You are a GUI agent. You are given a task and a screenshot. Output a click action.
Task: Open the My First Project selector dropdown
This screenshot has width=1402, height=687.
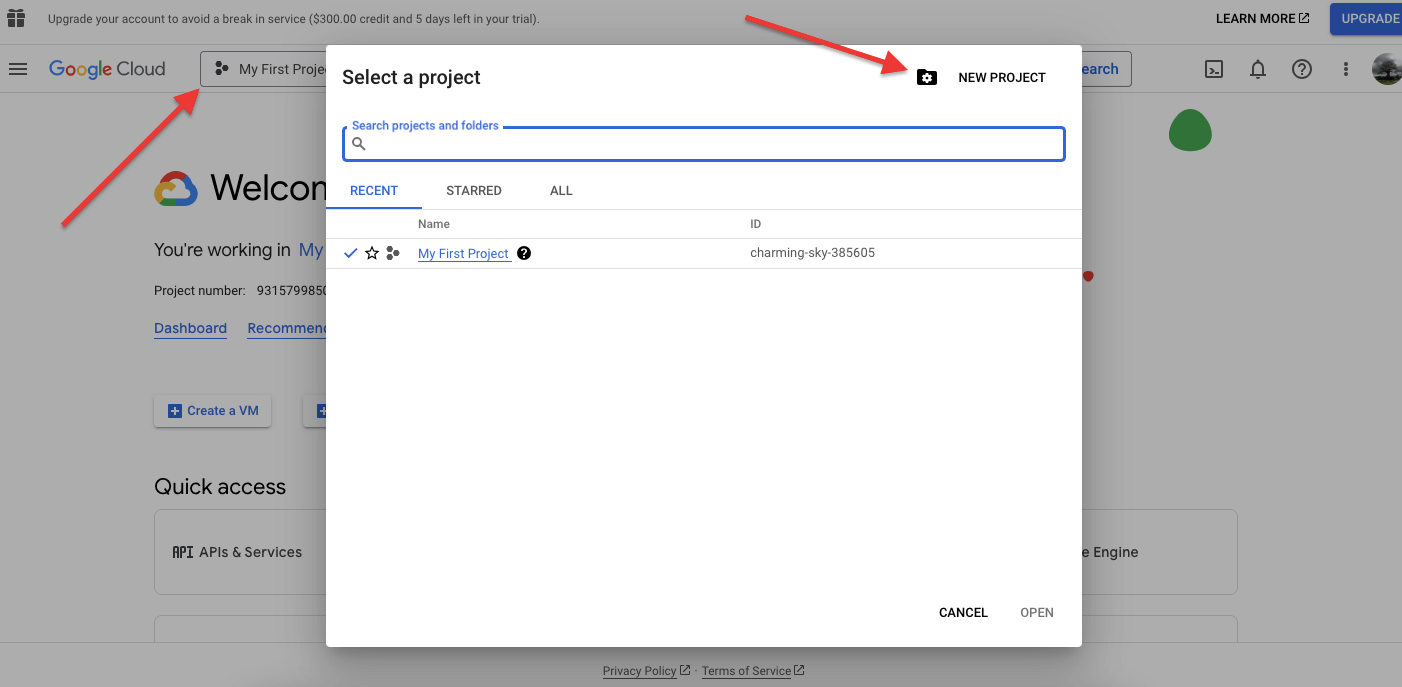264,69
